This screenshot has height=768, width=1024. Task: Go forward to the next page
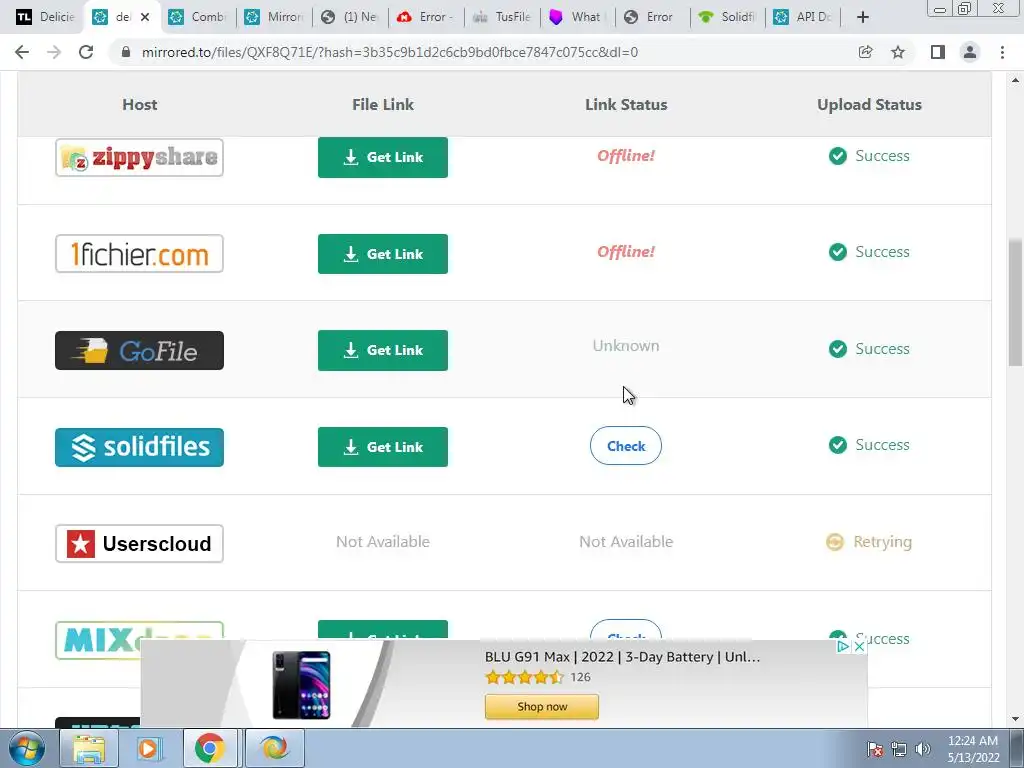tap(54, 52)
